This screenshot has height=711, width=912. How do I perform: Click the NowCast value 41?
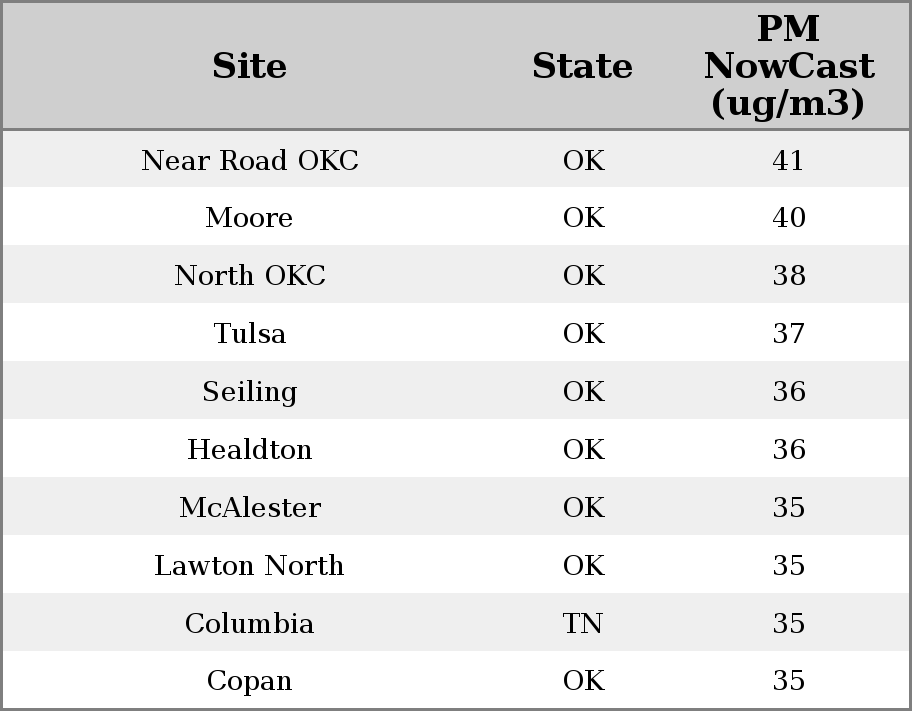pyautogui.click(x=788, y=160)
